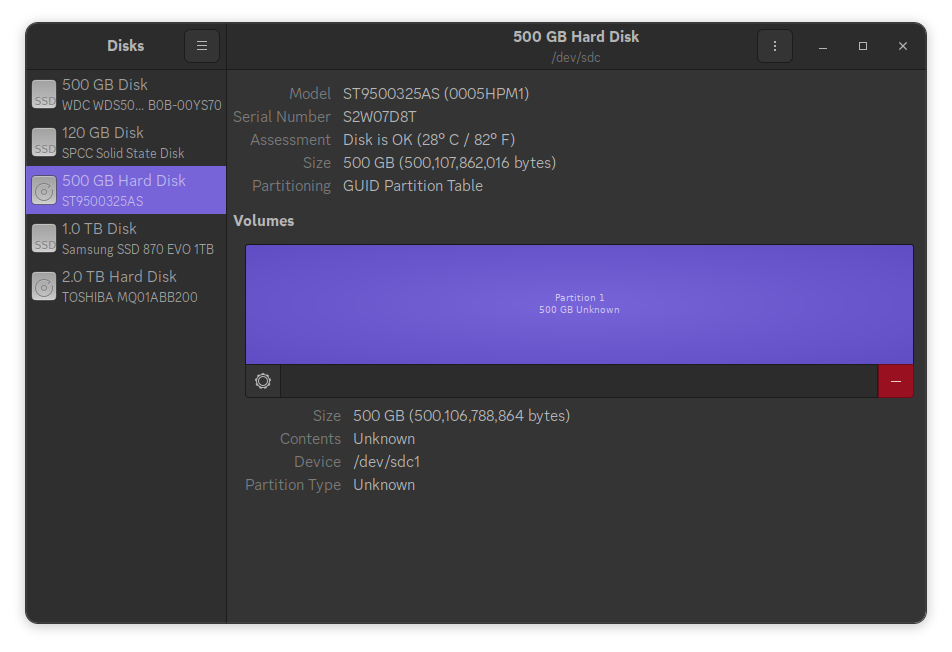Click the /dev/sdc1 device value
The image size is (952, 652).
pyautogui.click(x=387, y=462)
